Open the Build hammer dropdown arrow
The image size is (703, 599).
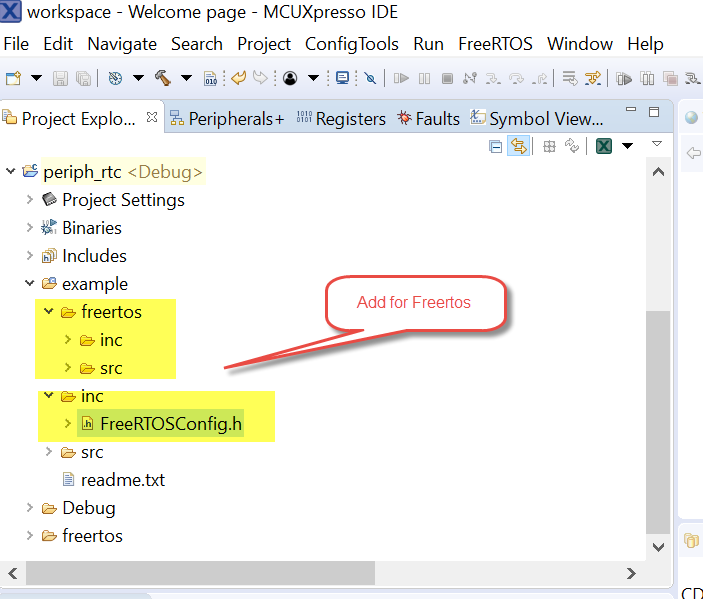point(187,78)
